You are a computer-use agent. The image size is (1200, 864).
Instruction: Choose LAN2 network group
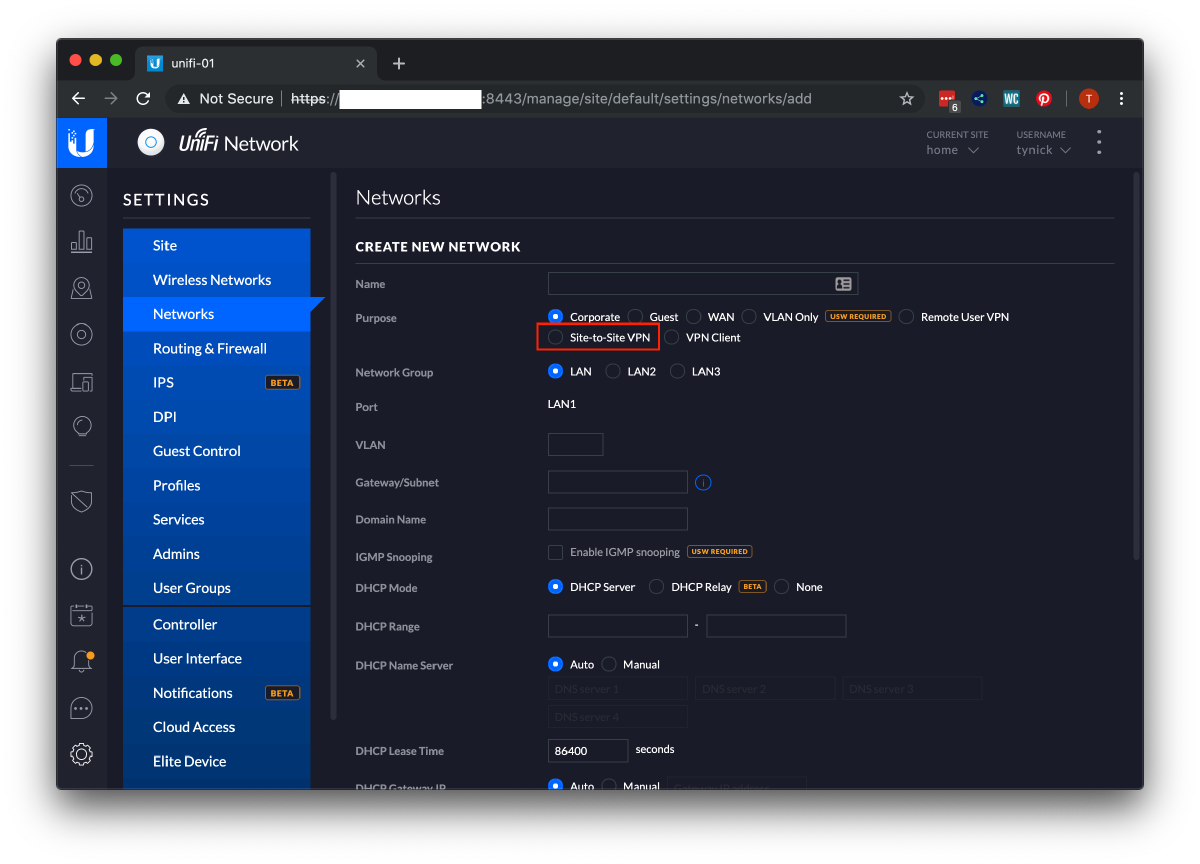pos(613,371)
